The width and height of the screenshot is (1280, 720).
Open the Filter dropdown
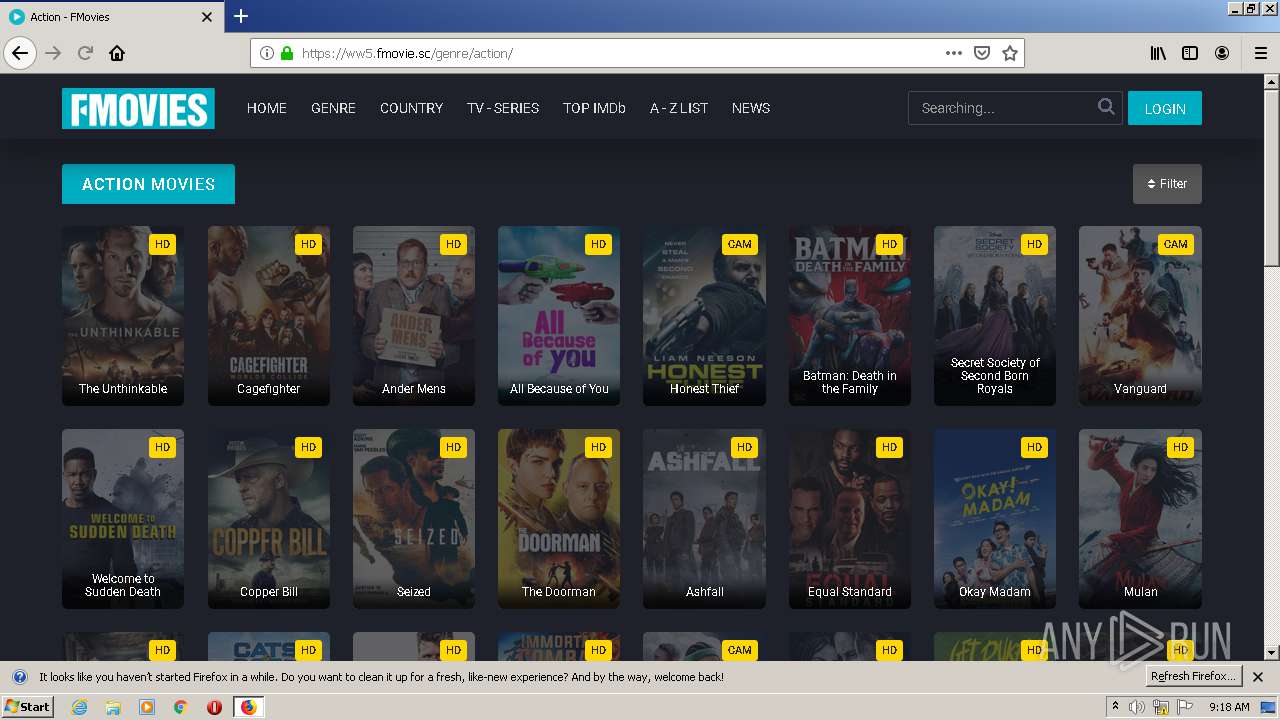(x=1167, y=184)
